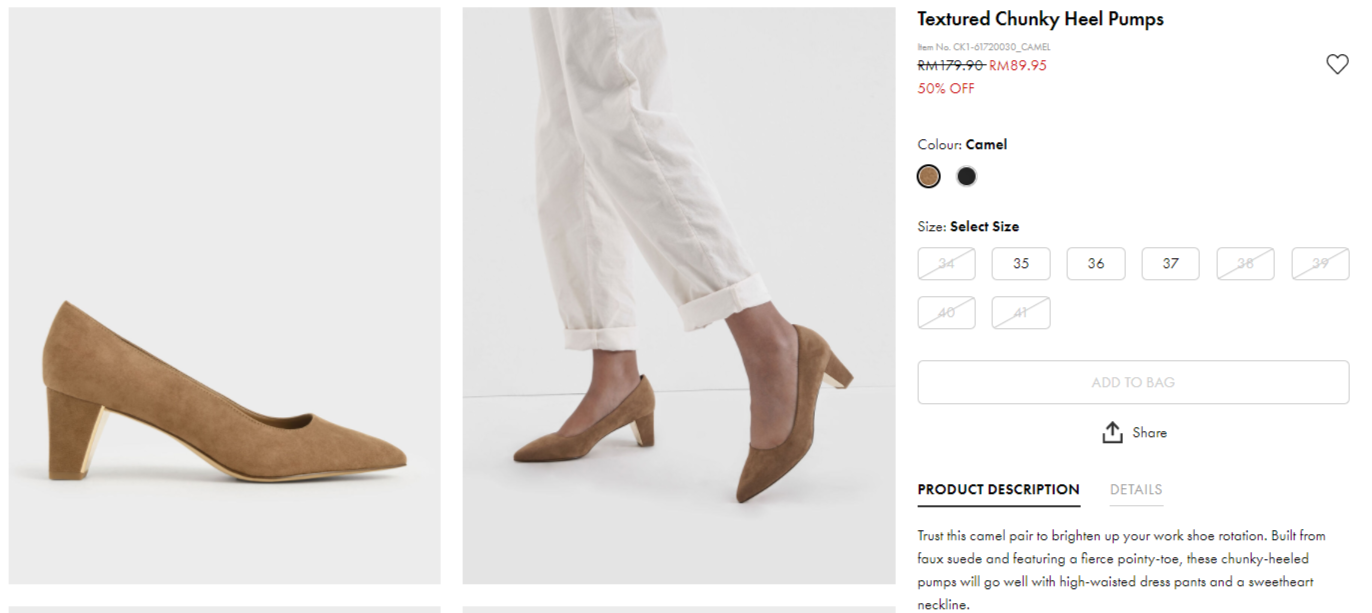The width and height of the screenshot is (1372, 613).
Task: Click unavailable size 39
Action: click(1320, 264)
